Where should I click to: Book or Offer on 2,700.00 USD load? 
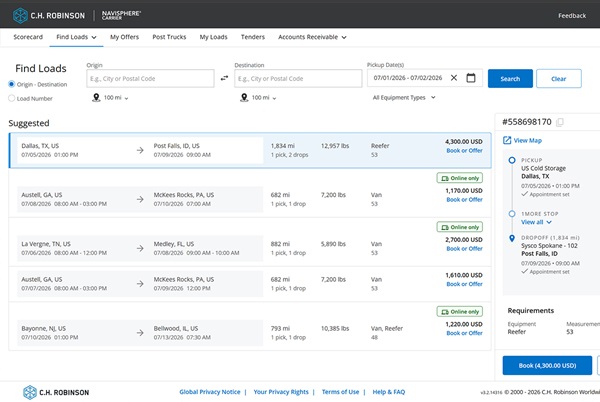tap(465, 249)
